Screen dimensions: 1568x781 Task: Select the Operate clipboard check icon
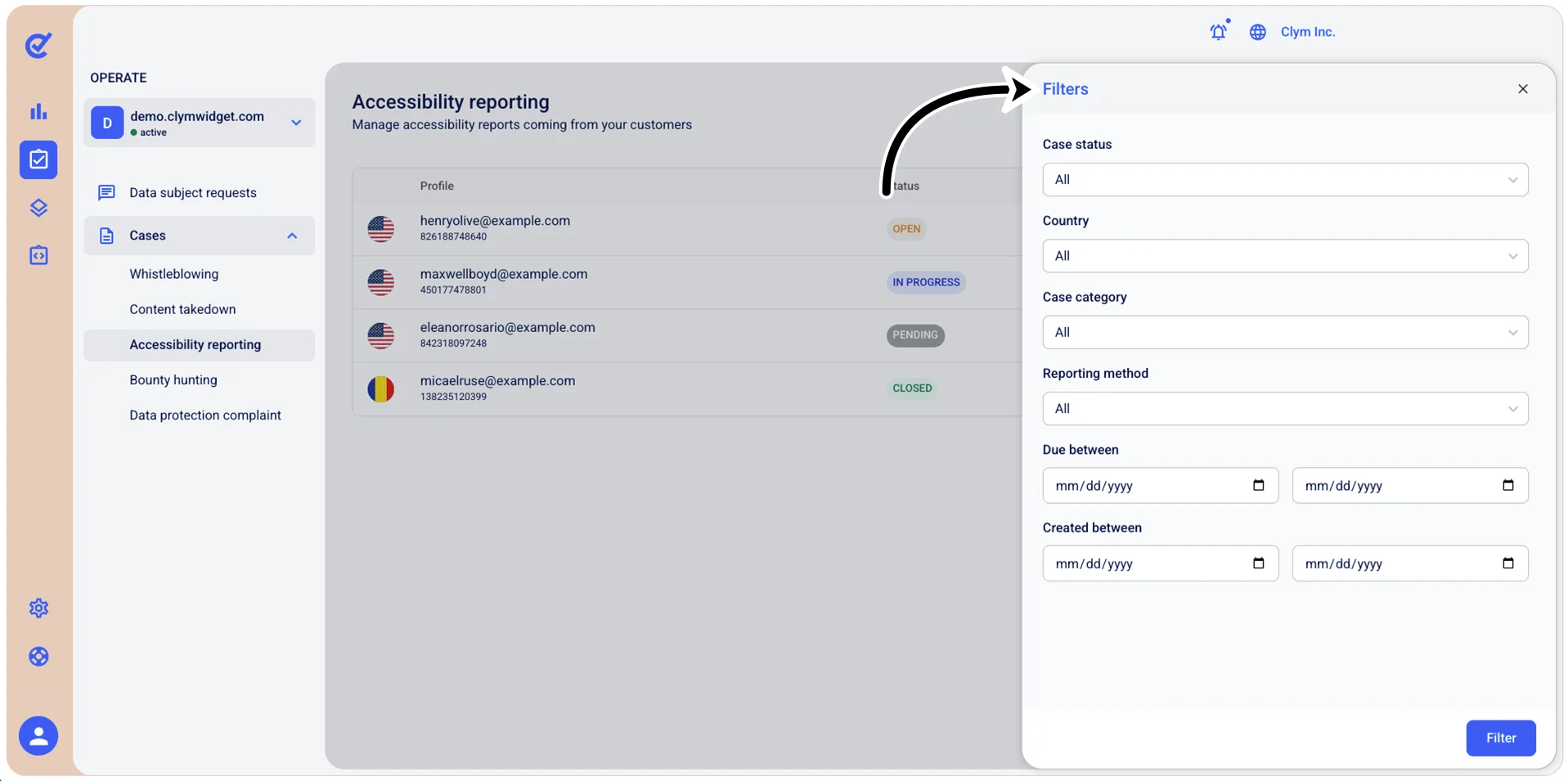pos(38,159)
